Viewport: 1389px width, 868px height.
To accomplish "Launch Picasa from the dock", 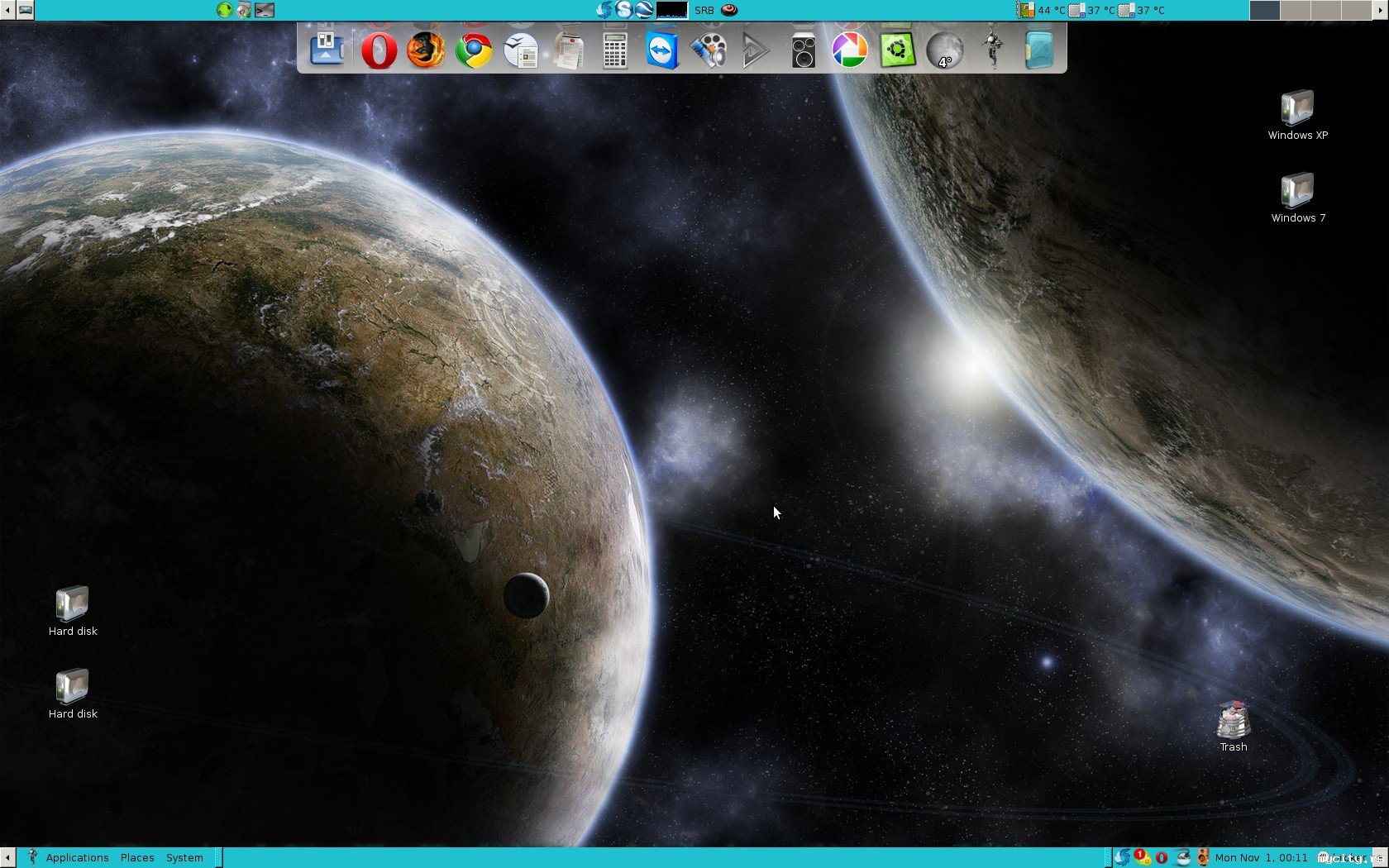I will click(850, 51).
